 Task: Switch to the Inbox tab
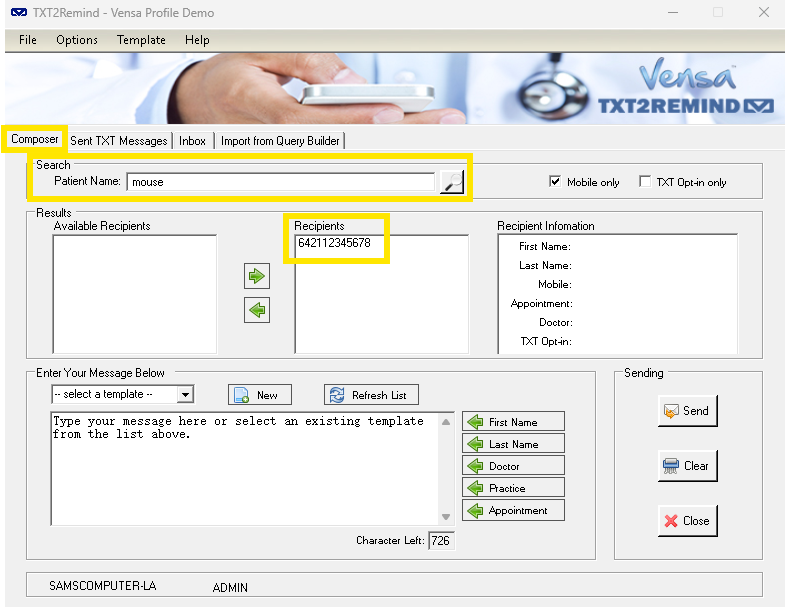click(x=192, y=141)
